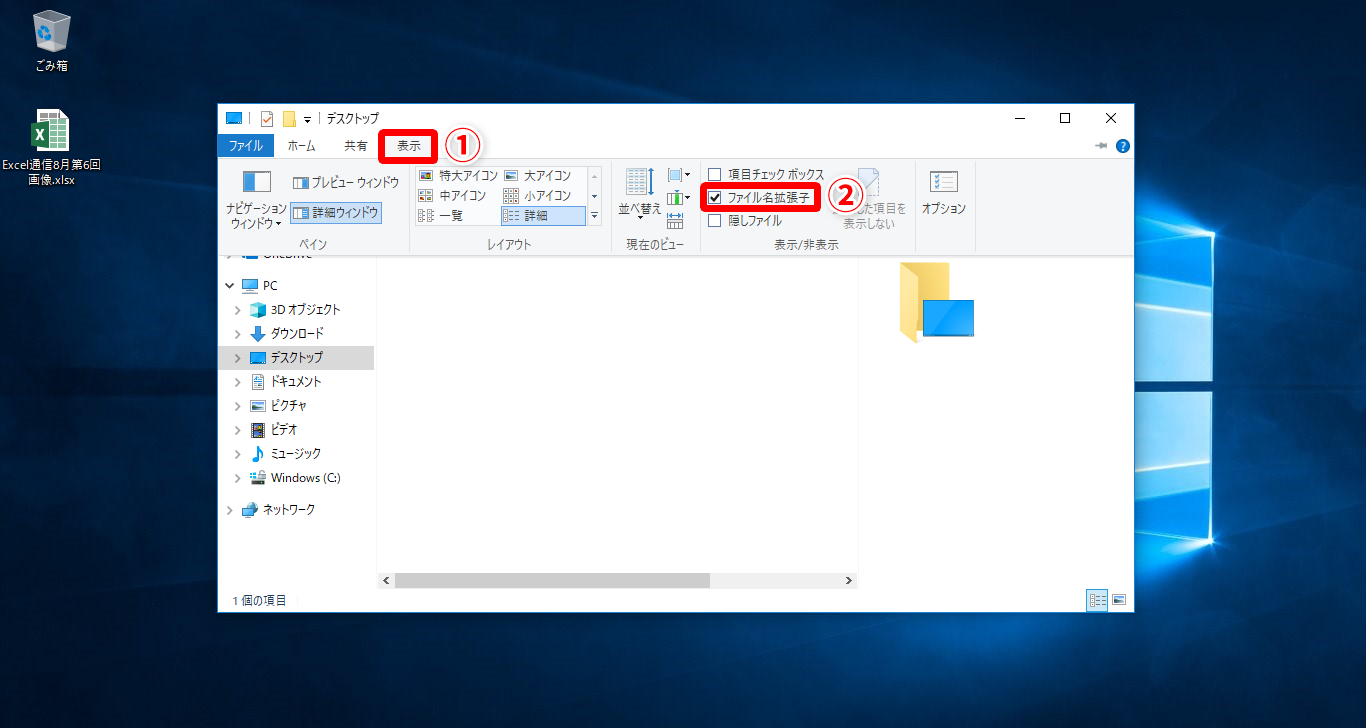
Task: Open the ファイル tab
Action: point(245,146)
